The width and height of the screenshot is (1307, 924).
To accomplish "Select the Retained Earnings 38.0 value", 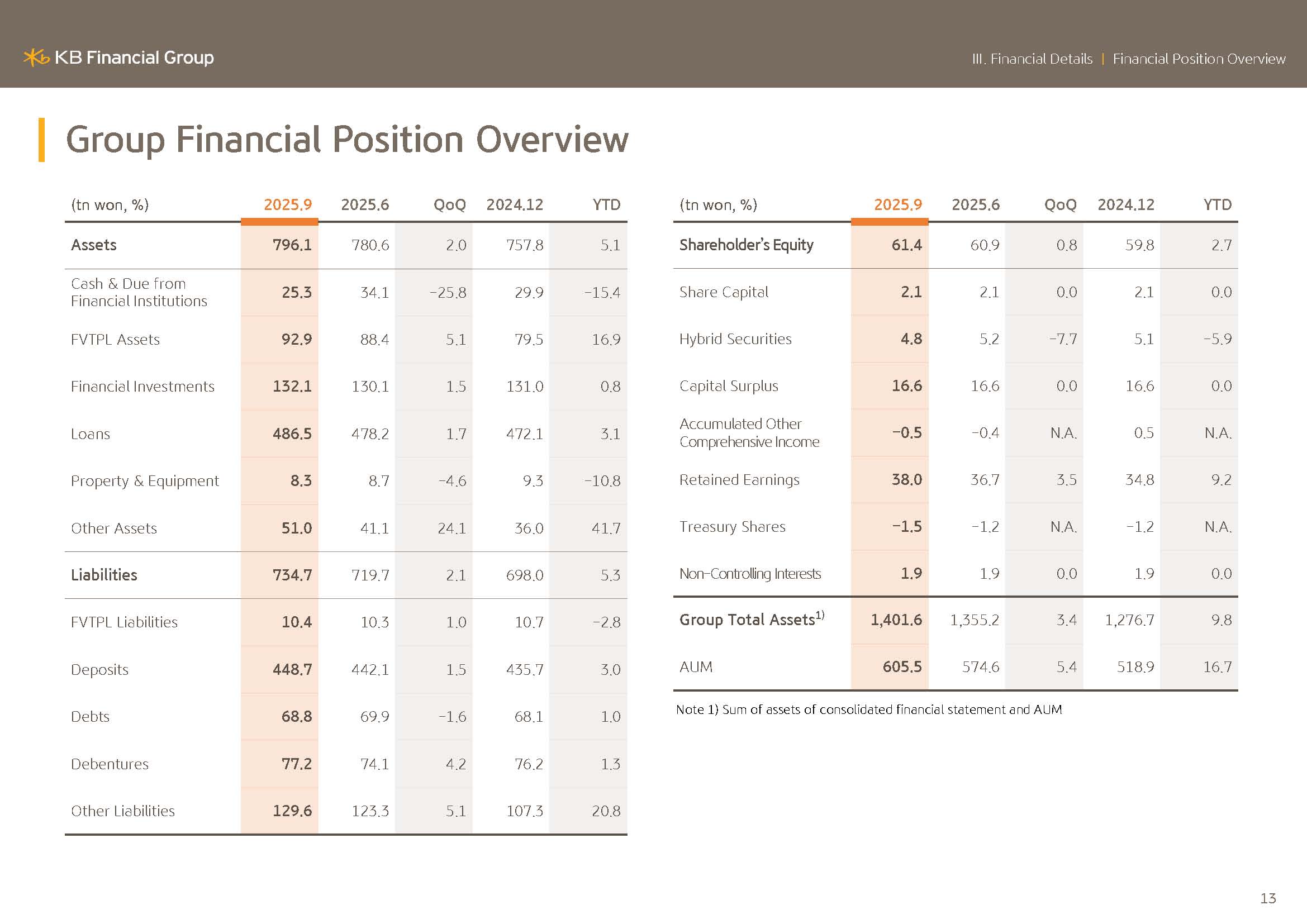I will tap(906, 480).
